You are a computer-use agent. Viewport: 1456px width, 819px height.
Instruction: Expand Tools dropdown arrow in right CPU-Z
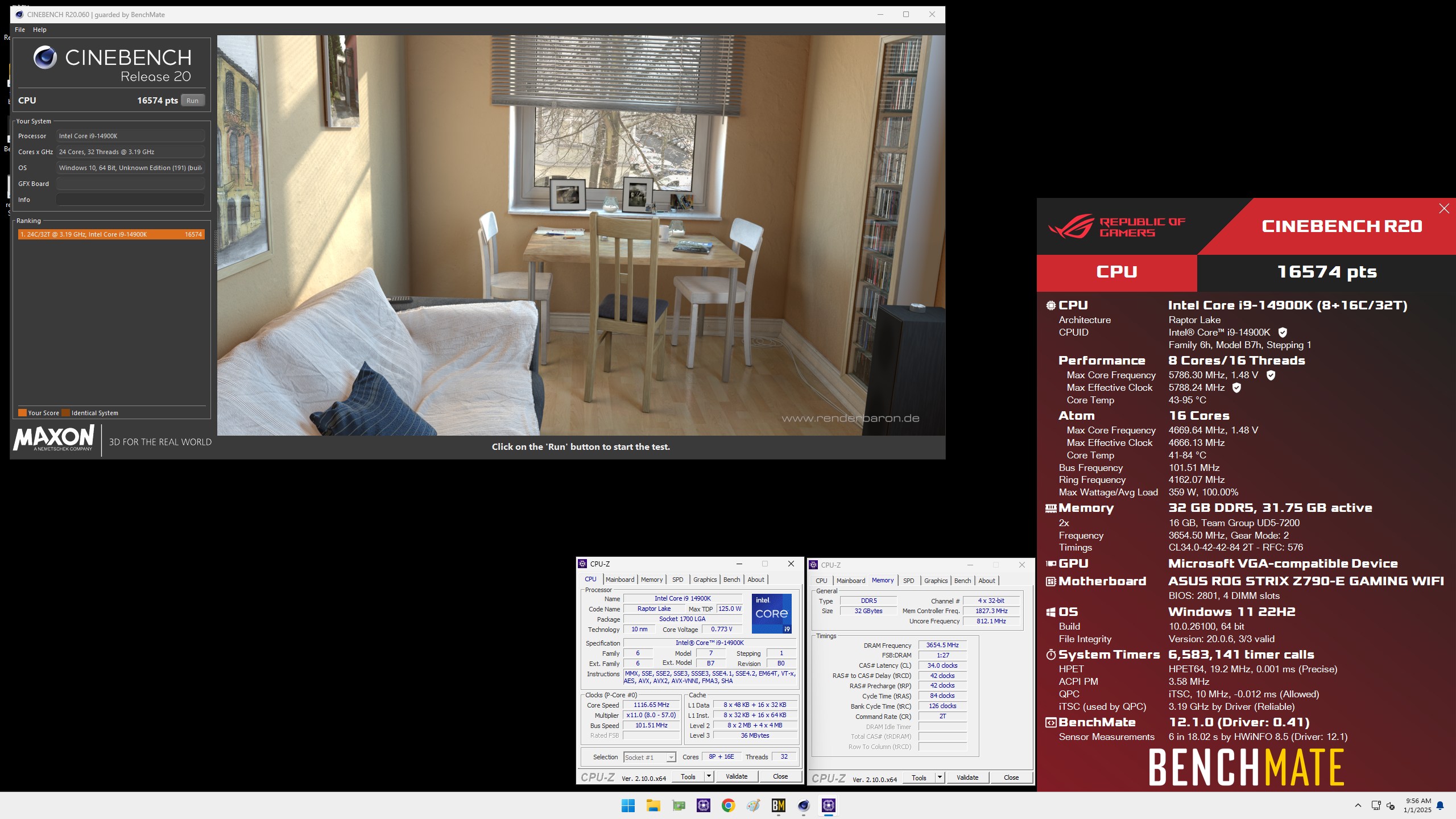tap(940, 778)
